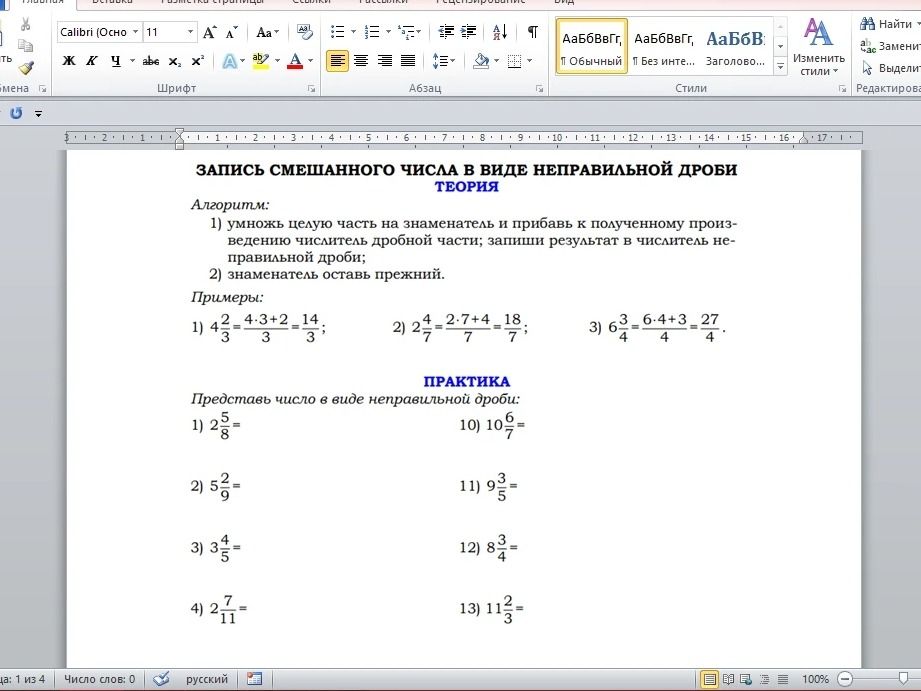Choose the red font color button

(295, 61)
